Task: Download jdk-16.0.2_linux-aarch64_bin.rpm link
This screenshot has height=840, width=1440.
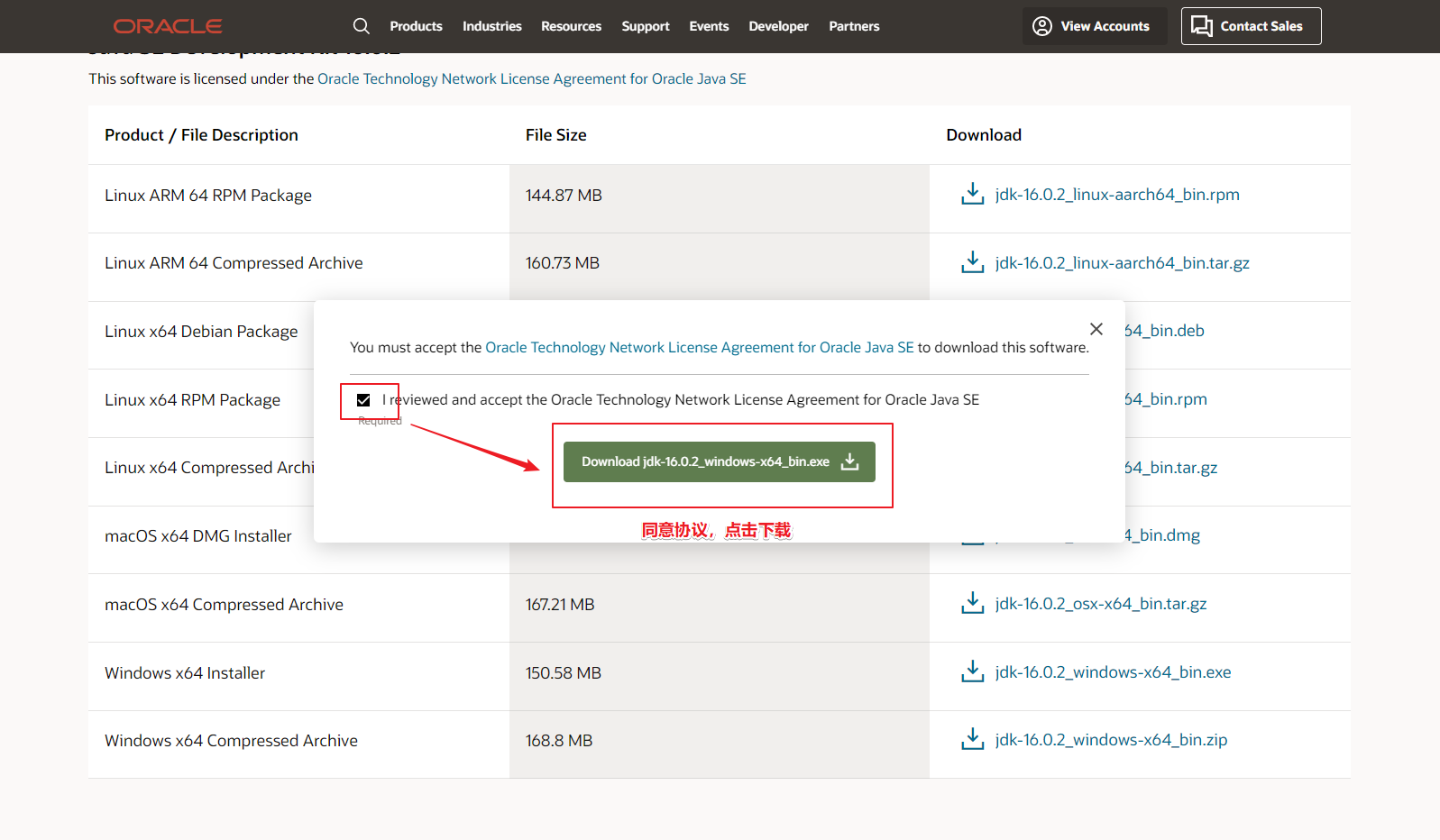Action: [1117, 194]
